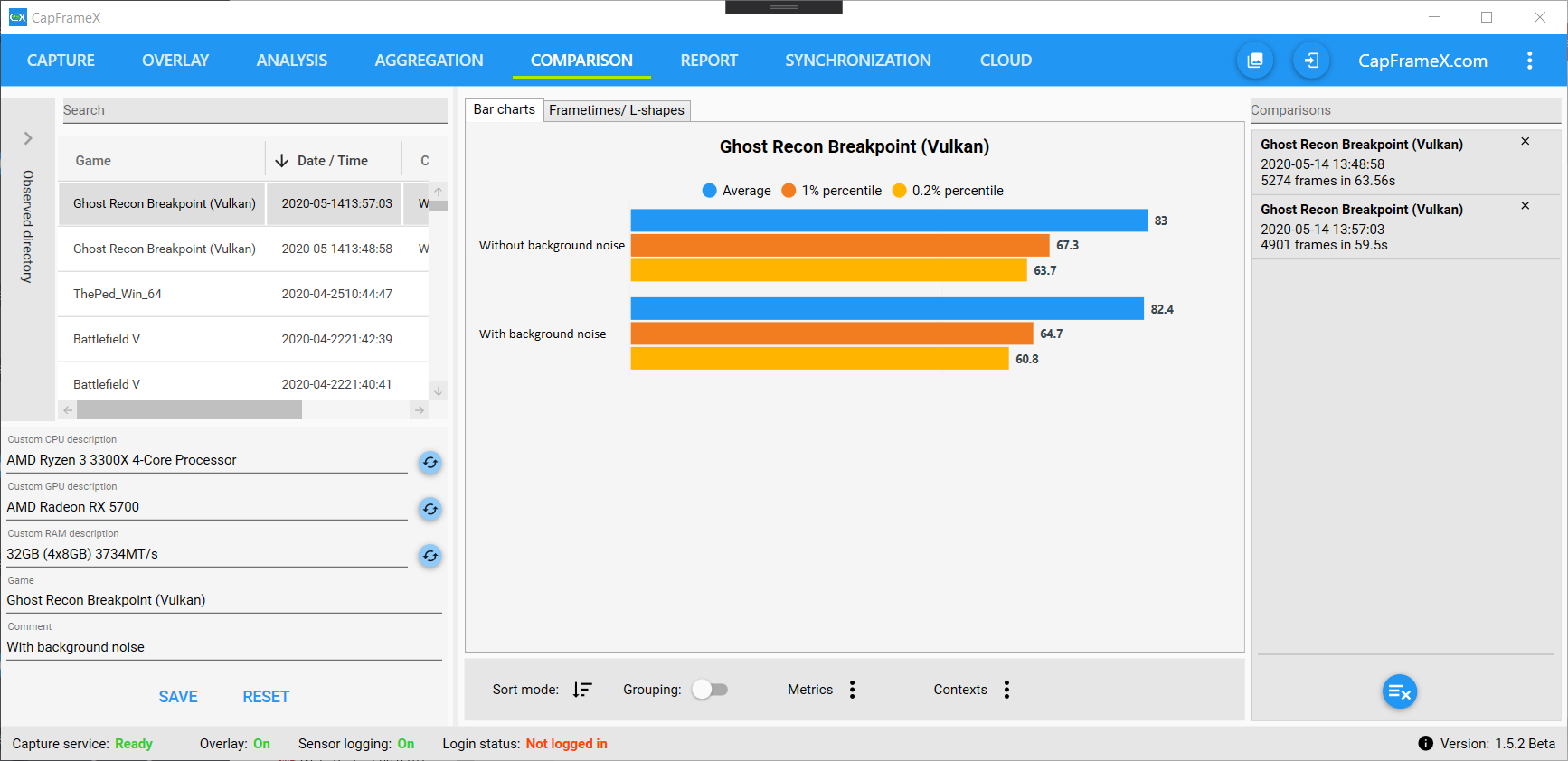Open the COMPARISON tab
The image size is (1568, 761).
click(581, 61)
